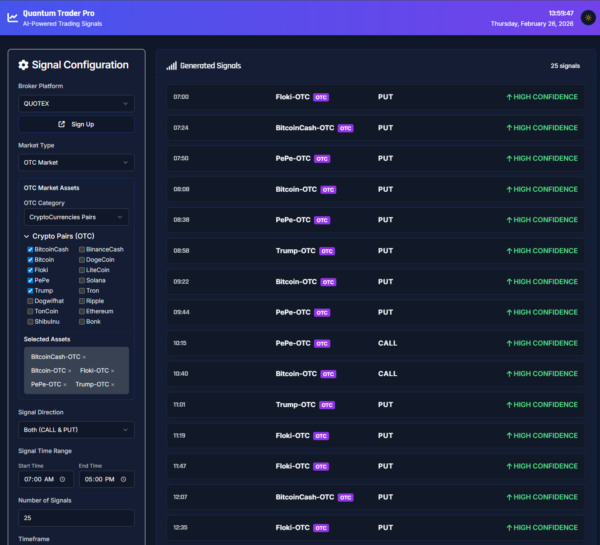The image size is (600, 545).
Task: Click the Quantum Trader Pro chart logo
Action: click(x=12, y=18)
